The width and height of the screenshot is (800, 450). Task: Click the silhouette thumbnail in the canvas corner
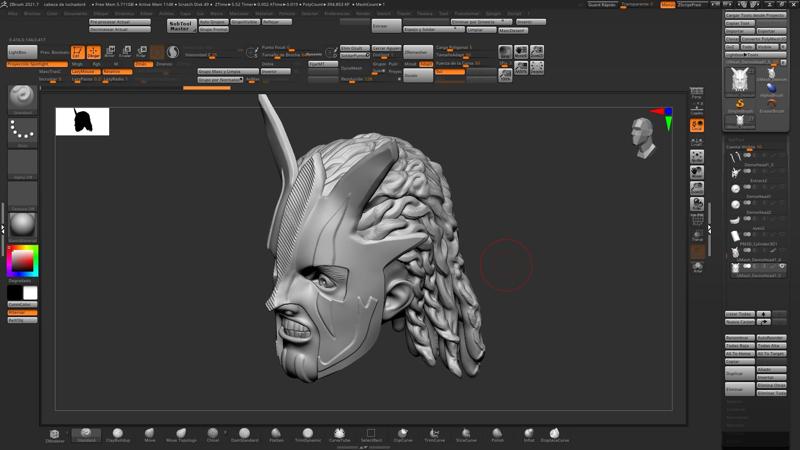[x=82, y=121]
